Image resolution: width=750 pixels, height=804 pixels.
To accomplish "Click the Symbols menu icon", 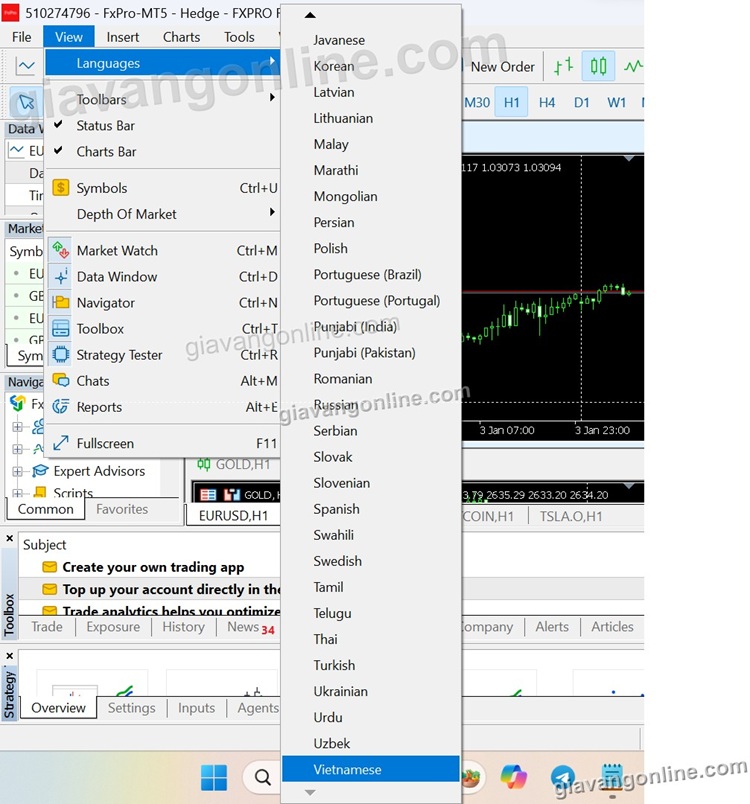I will click(60, 188).
